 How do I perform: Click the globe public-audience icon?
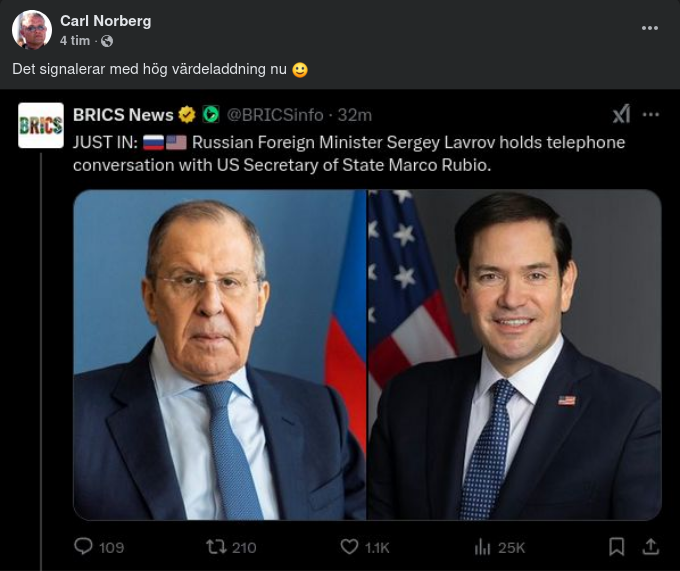click(107, 41)
